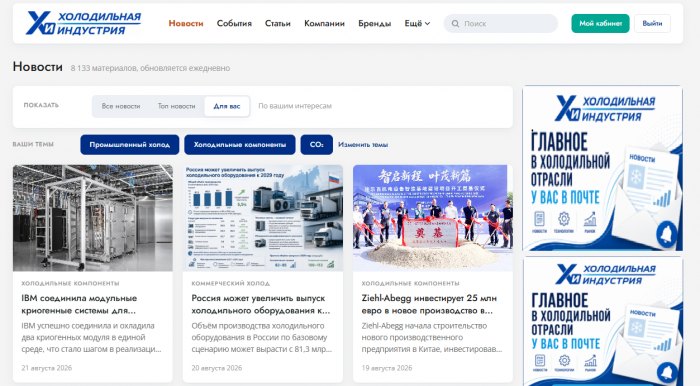Click the Объём производства summary text
The image size is (700, 386).
(262, 337)
